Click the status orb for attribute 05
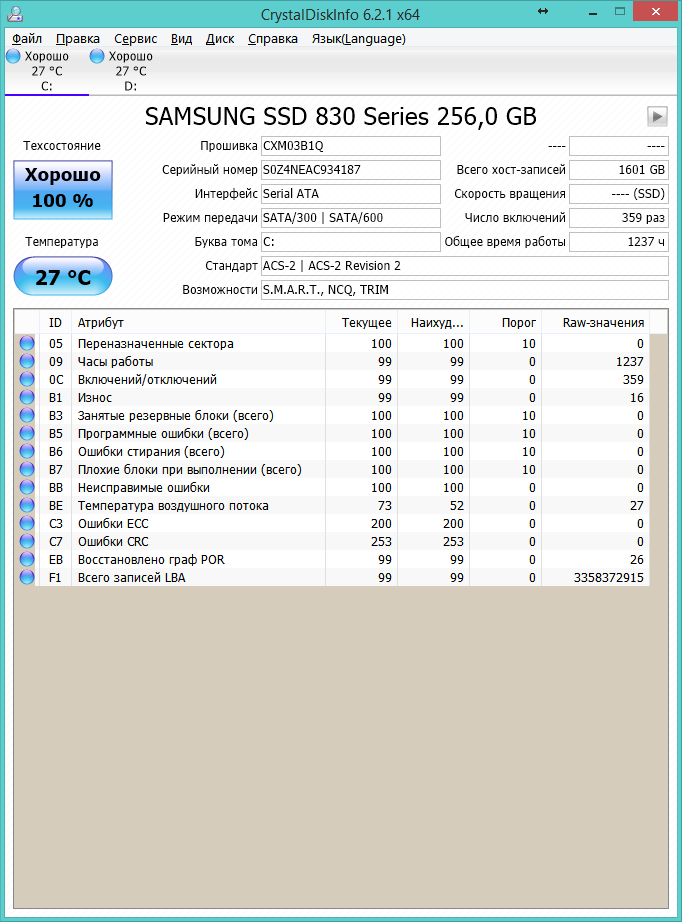 [27, 343]
